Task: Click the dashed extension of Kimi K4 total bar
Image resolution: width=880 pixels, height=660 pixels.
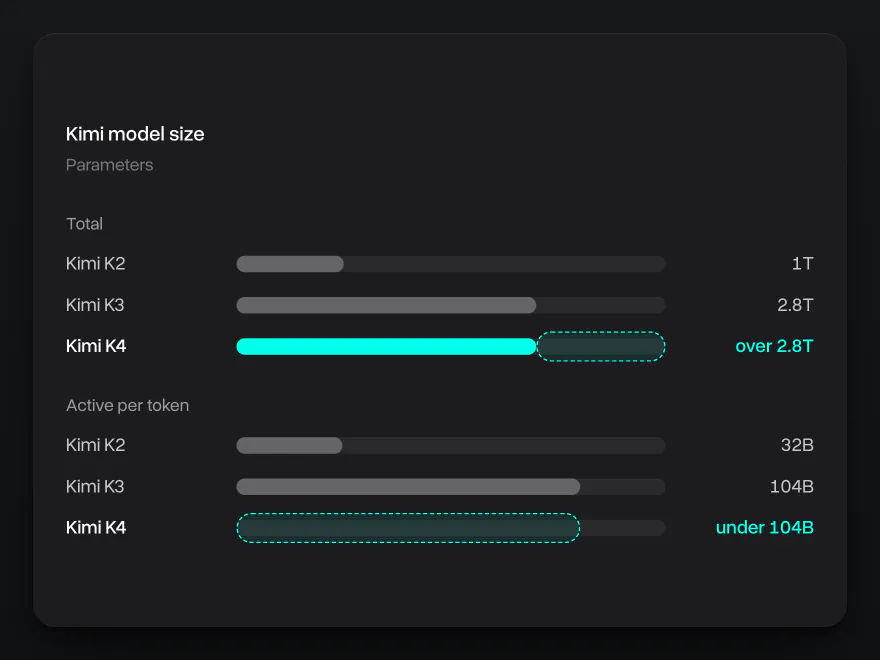Action: (x=601, y=346)
